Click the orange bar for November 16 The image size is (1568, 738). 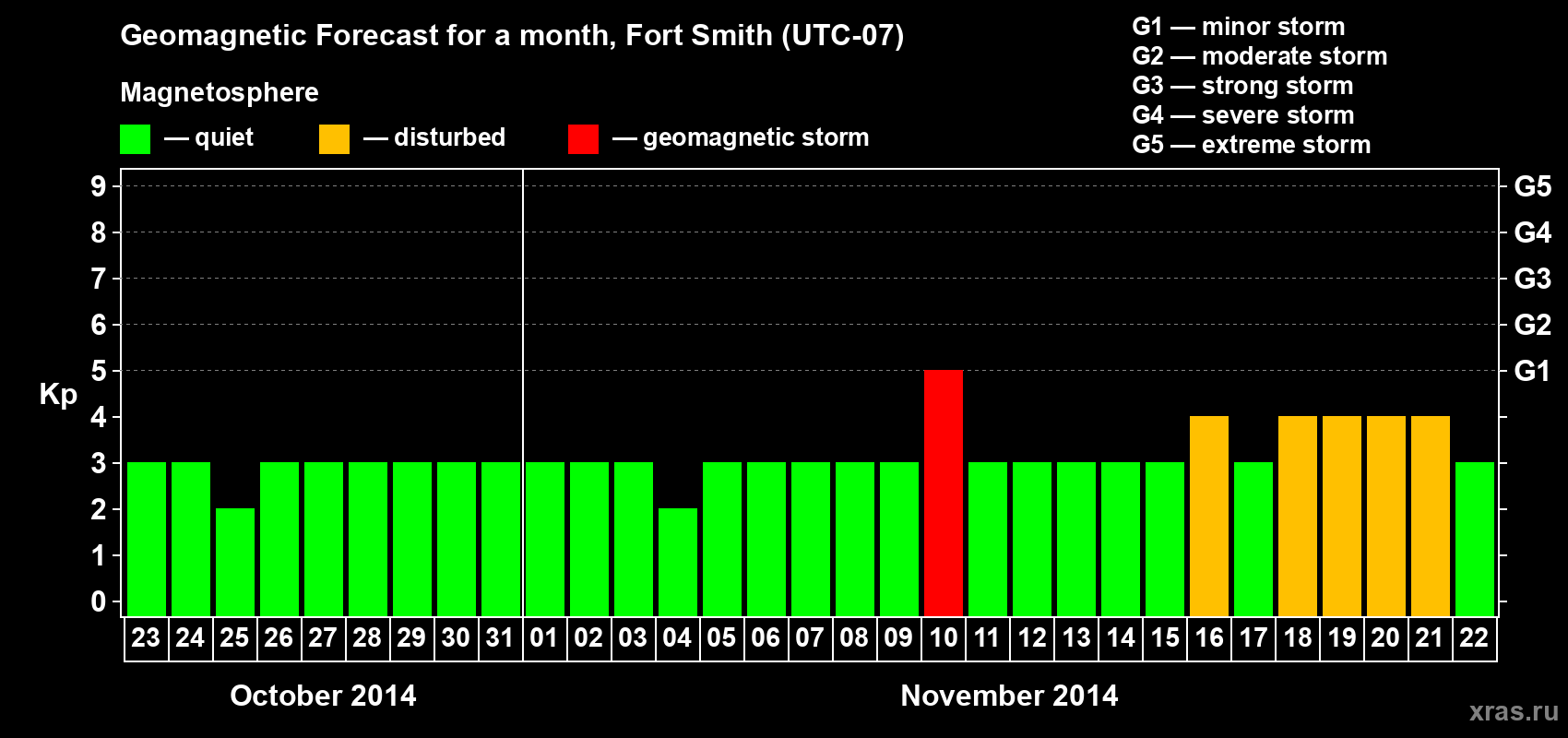(1209, 516)
